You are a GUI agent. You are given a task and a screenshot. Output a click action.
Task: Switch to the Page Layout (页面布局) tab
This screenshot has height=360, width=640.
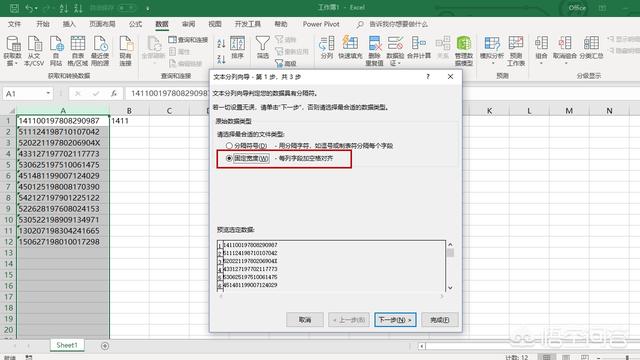(x=102, y=24)
